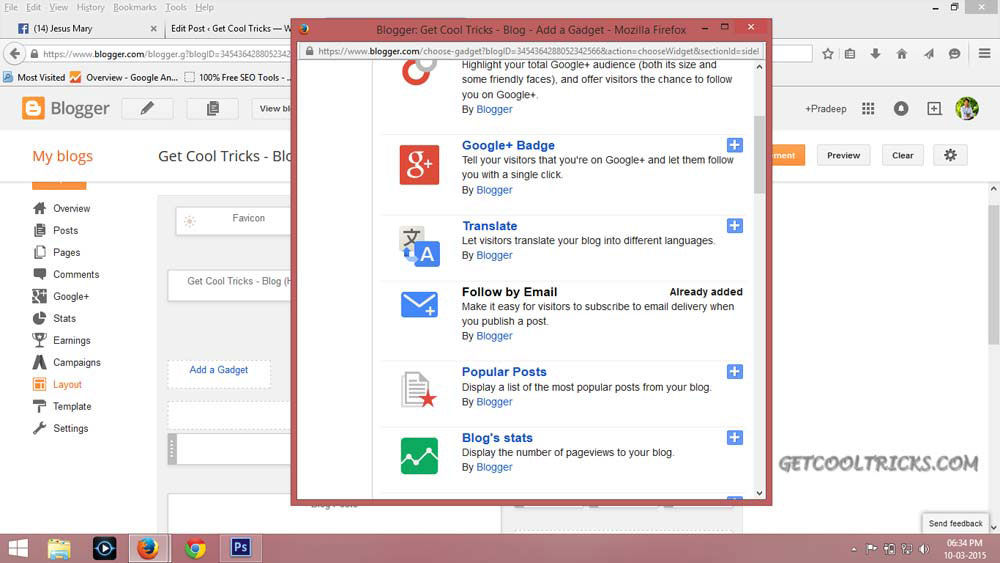The height and width of the screenshot is (563, 1000).
Task: Add the Google+ Badge gadget with plus icon
Action: click(735, 145)
